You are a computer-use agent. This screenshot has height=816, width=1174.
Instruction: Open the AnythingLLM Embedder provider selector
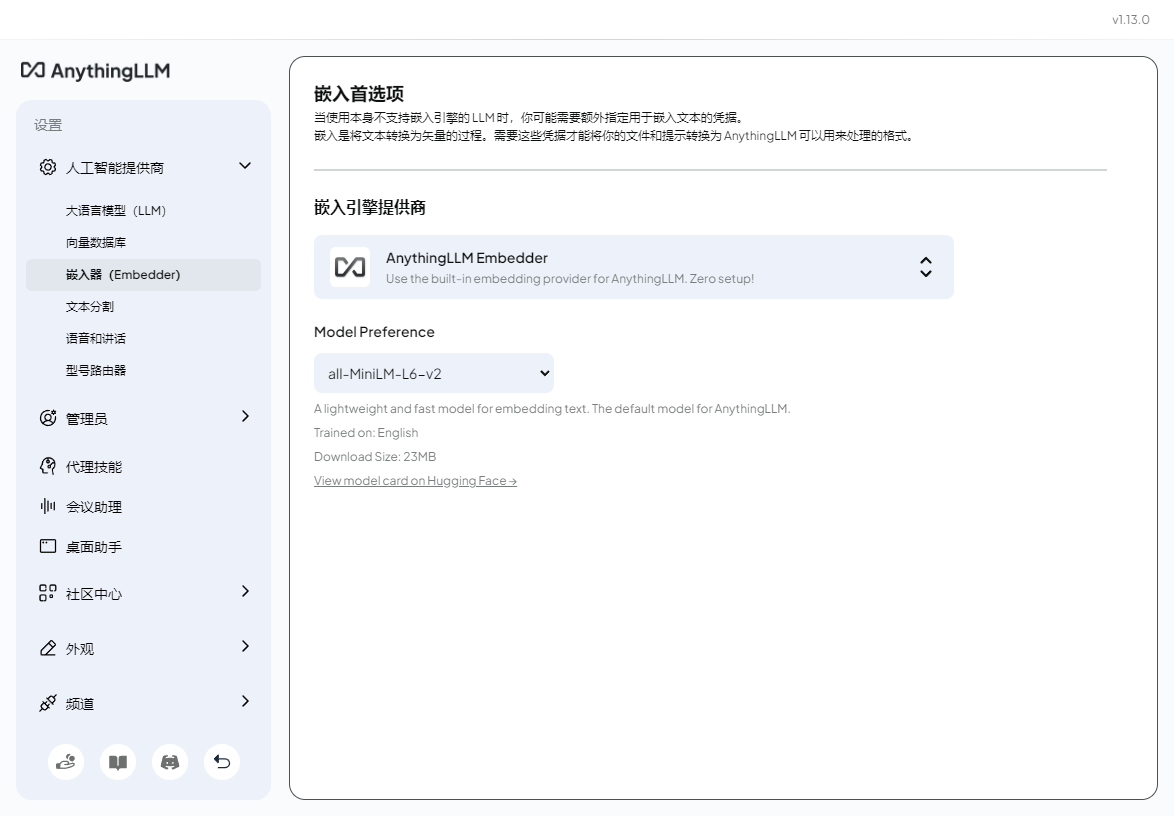pyautogui.click(x=633, y=267)
